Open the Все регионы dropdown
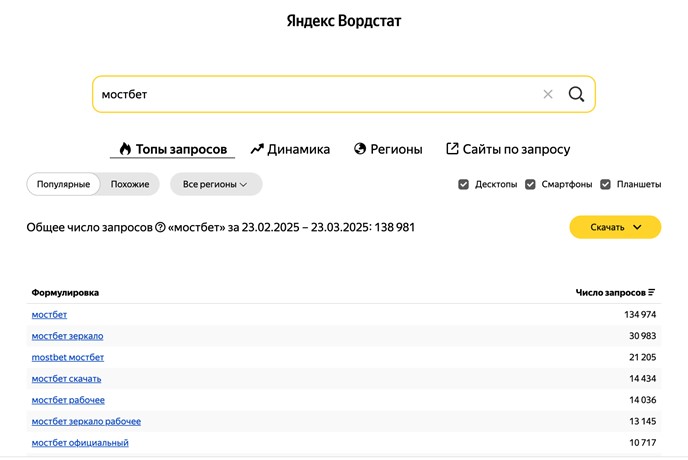This screenshot has height=460, width=688. tap(216, 184)
